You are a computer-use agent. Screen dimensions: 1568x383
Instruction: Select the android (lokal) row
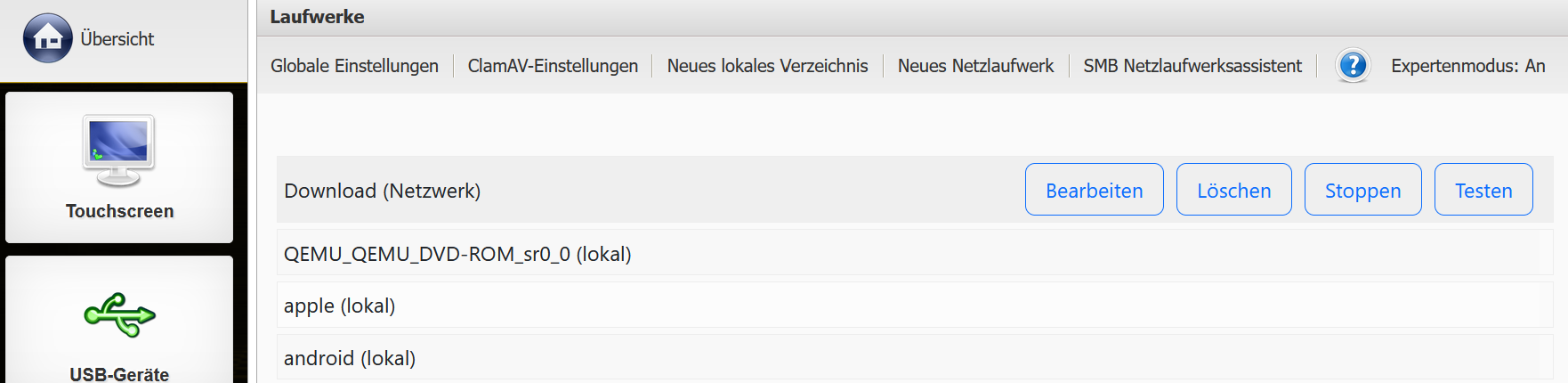pyautogui.click(x=350, y=358)
